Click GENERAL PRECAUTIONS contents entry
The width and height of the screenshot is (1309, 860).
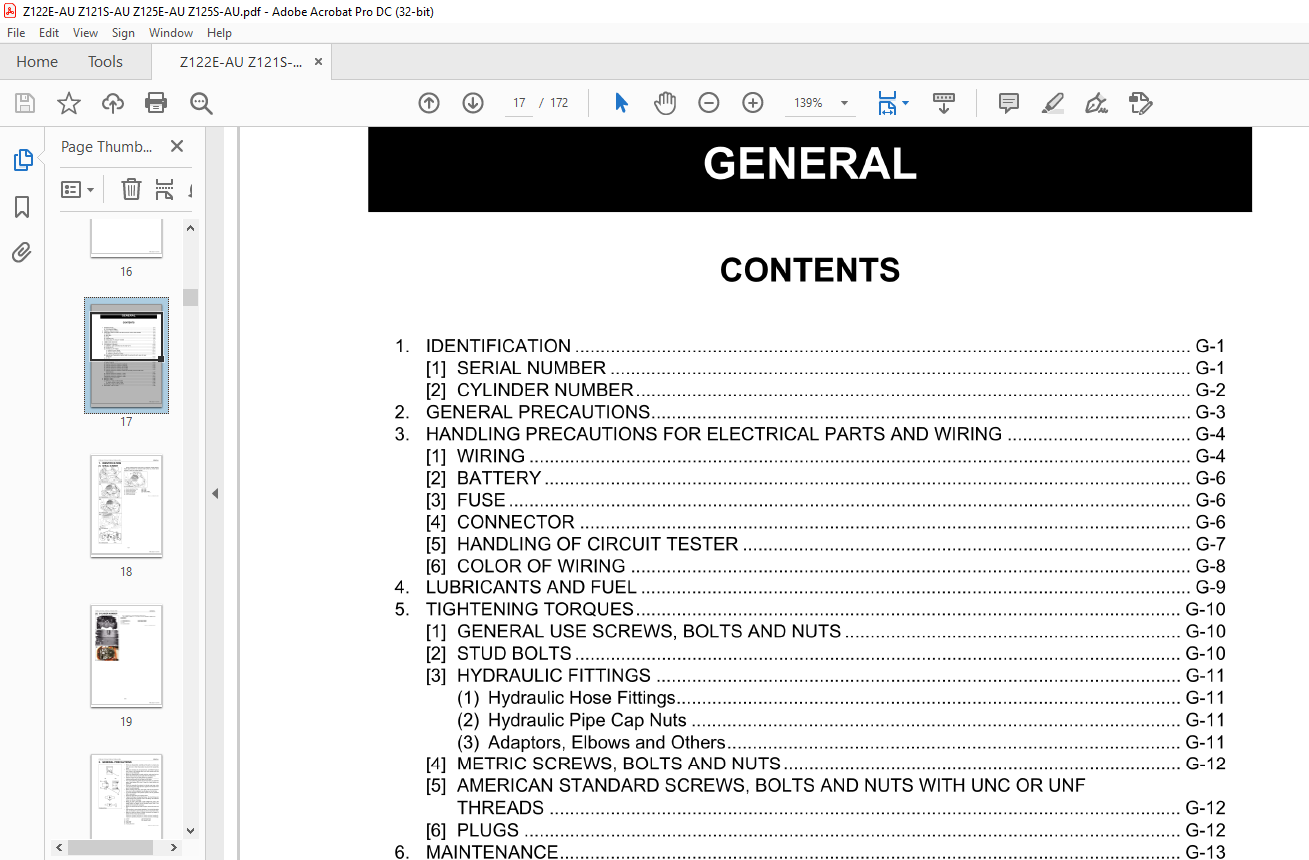coord(810,412)
